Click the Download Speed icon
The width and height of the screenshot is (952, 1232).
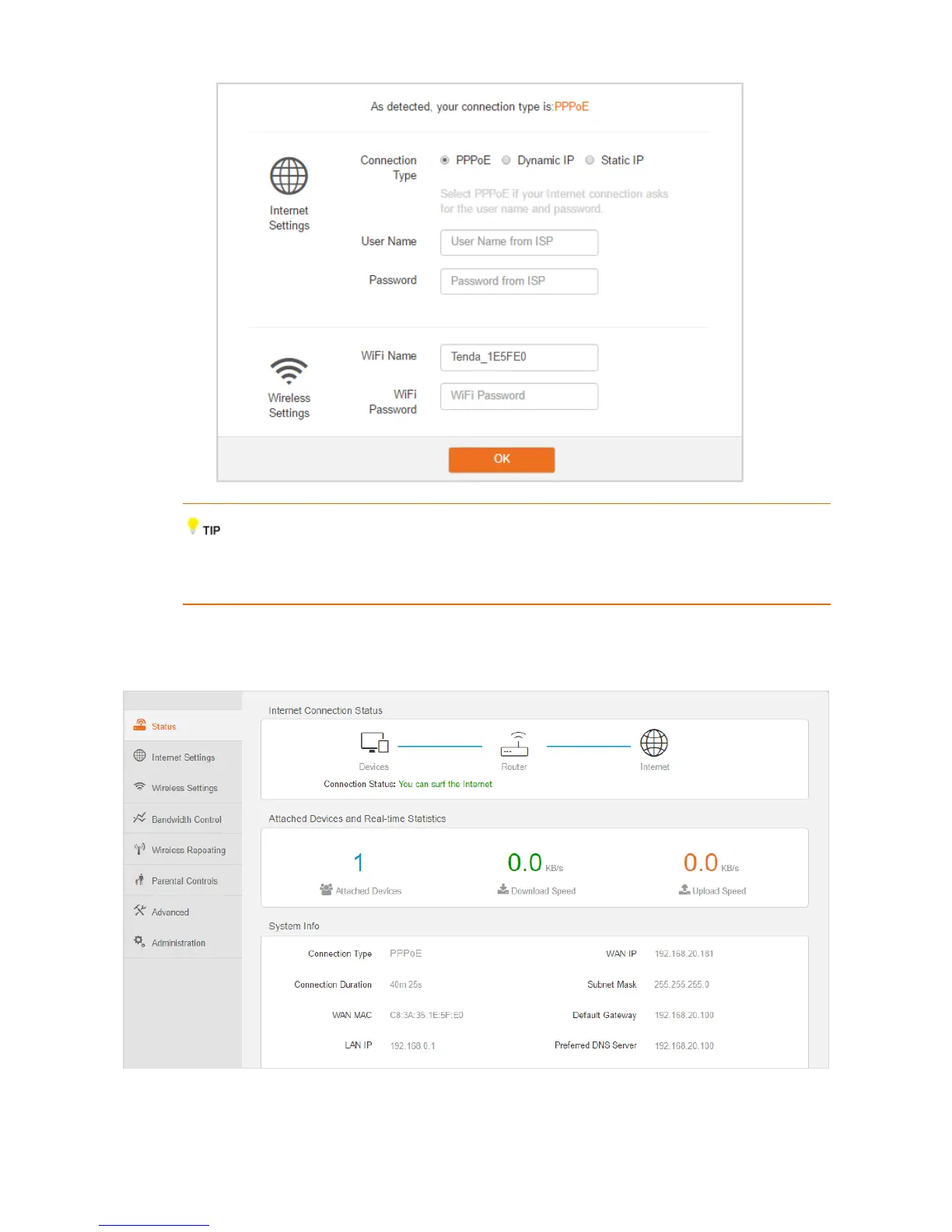[503, 889]
